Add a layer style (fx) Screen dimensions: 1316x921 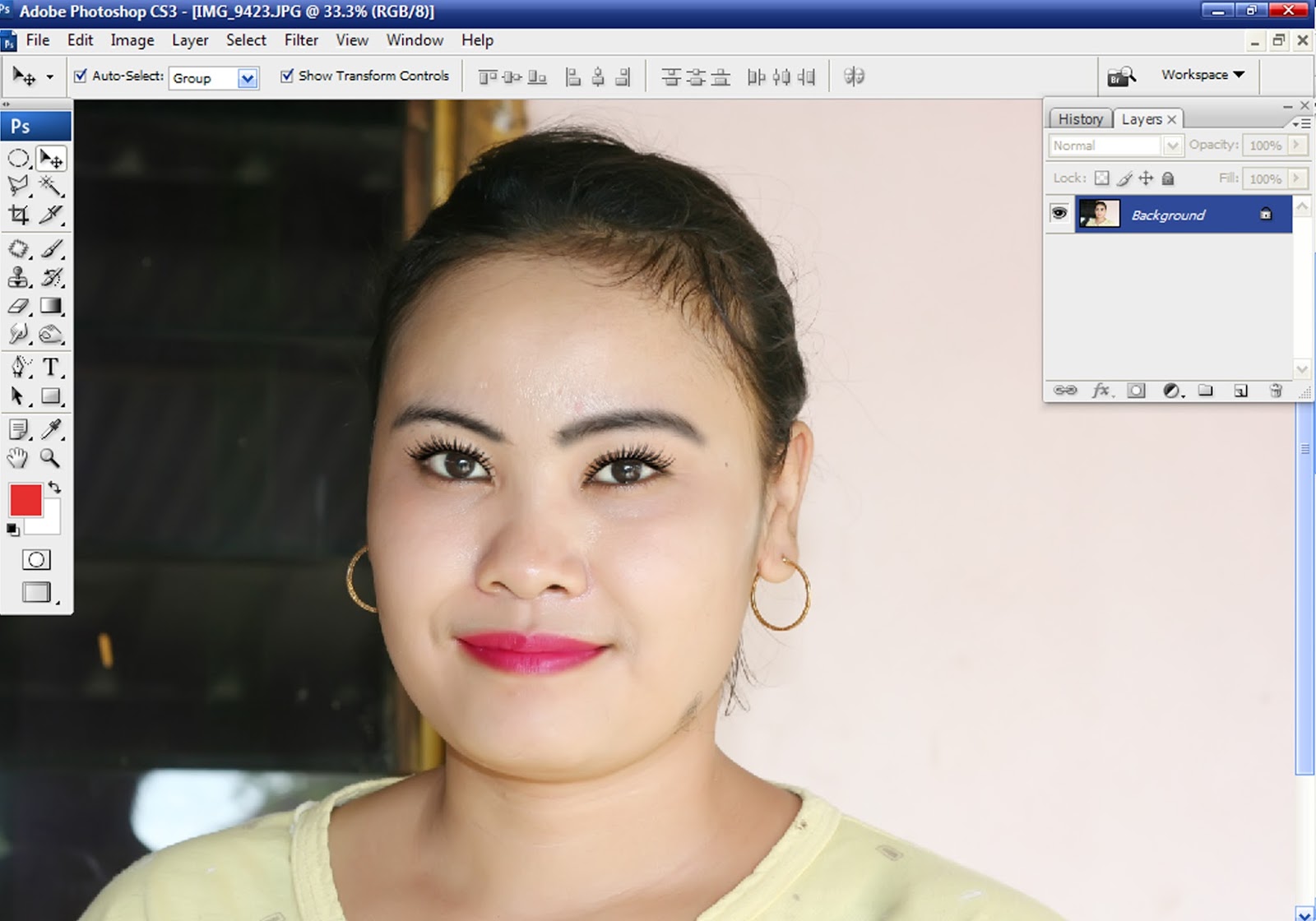coord(1101,390)
